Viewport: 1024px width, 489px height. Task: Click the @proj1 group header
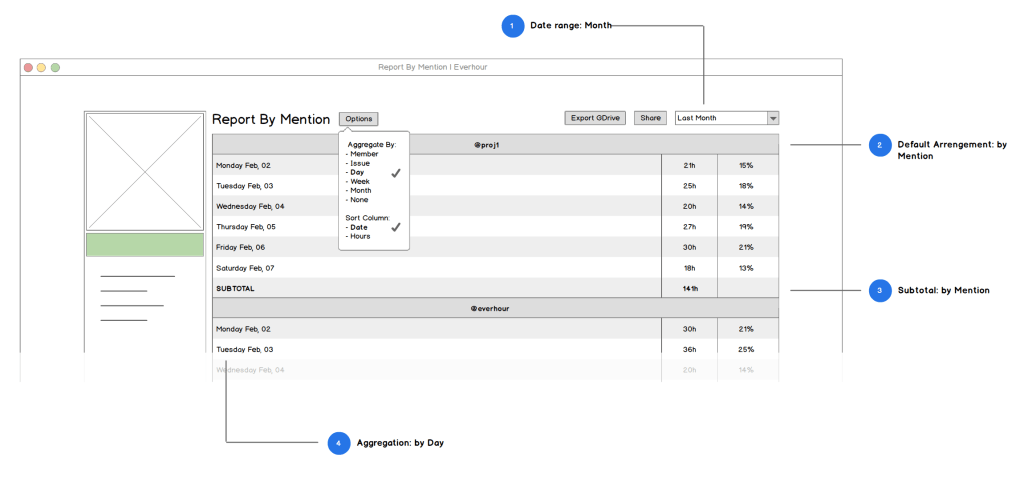[487, 145]
